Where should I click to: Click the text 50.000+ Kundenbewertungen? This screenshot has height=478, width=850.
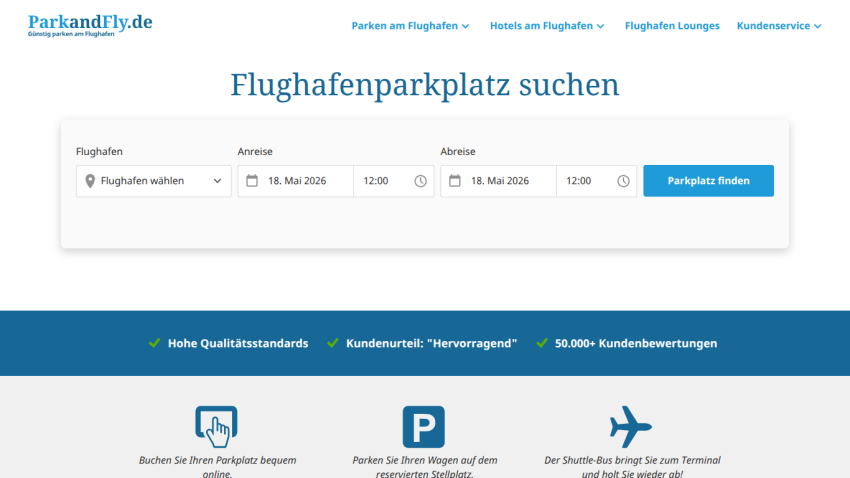tap(636, 343)
